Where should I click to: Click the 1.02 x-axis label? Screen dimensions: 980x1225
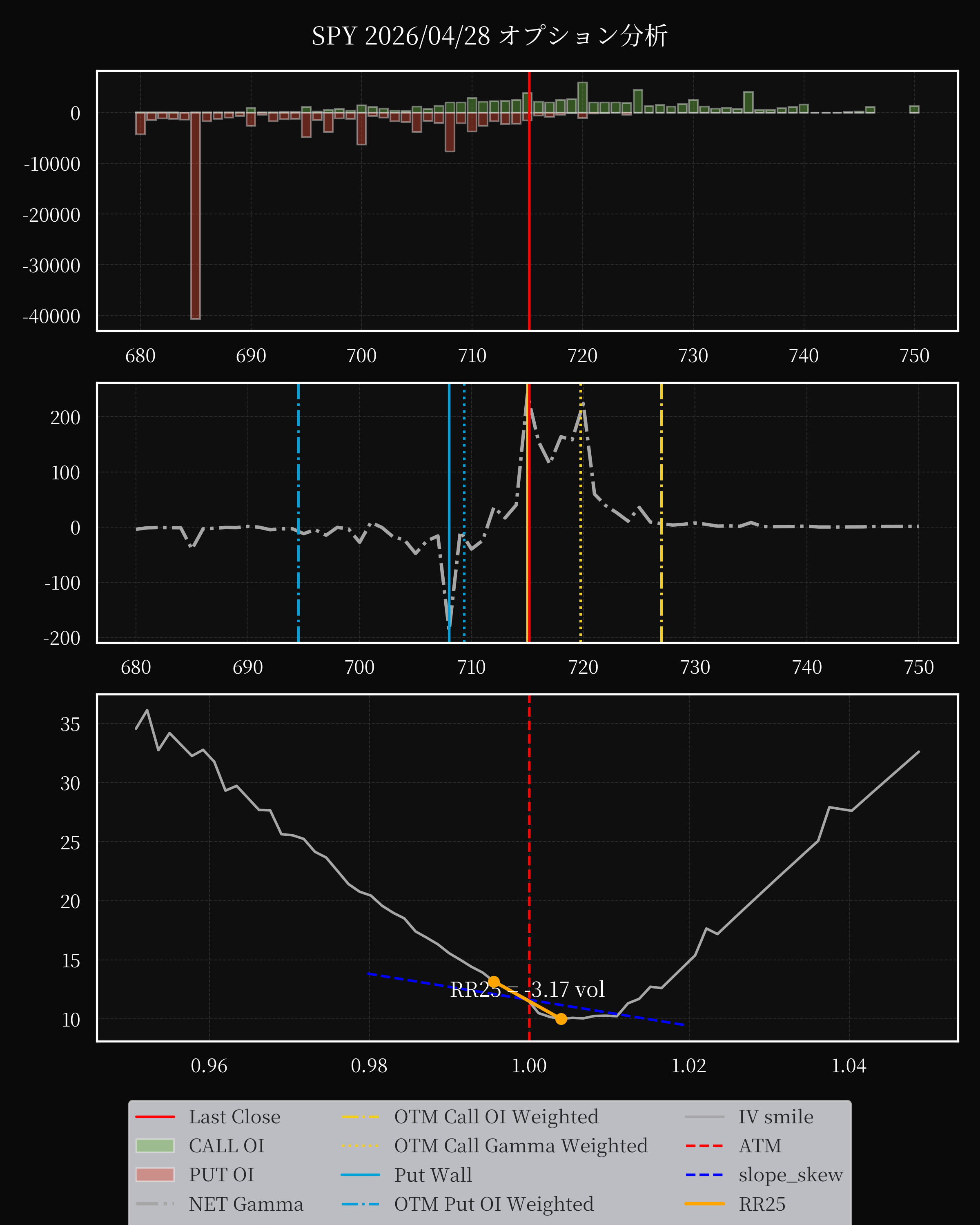pyautogui.click(x=689, y=1065)
